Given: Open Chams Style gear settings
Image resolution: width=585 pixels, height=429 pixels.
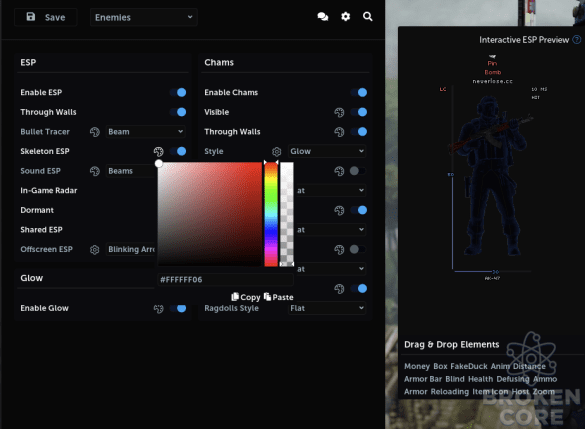Looking at the screenshot, I should coord(276,151).
